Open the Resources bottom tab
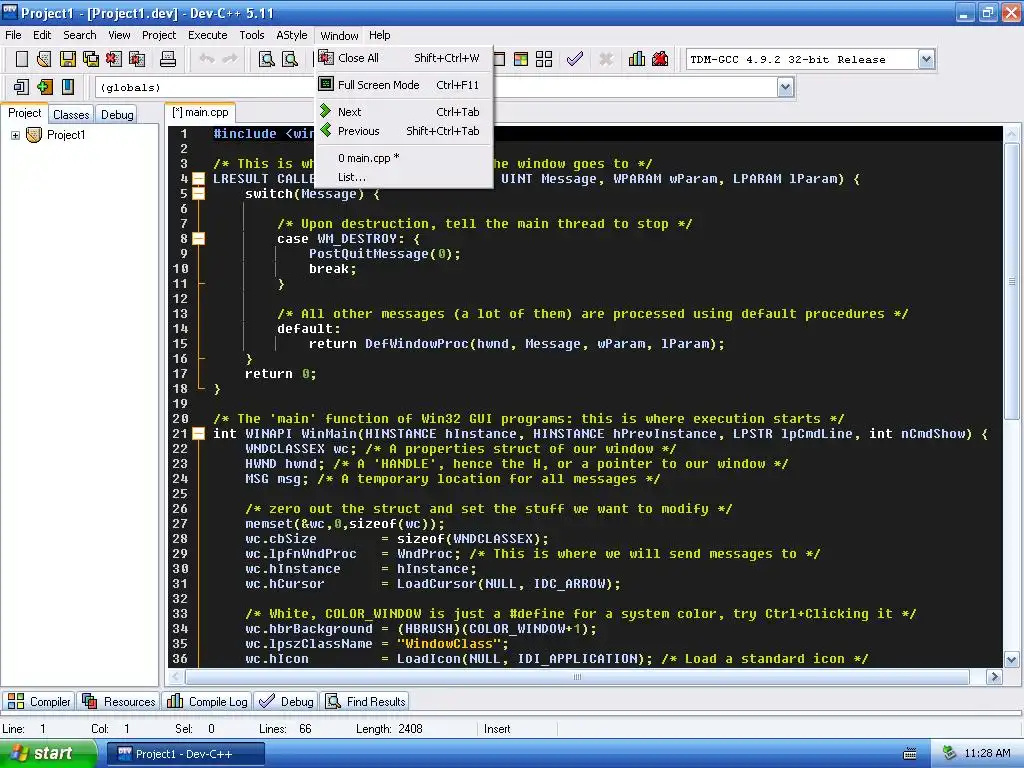1024x768 pixels. (119, 701)
